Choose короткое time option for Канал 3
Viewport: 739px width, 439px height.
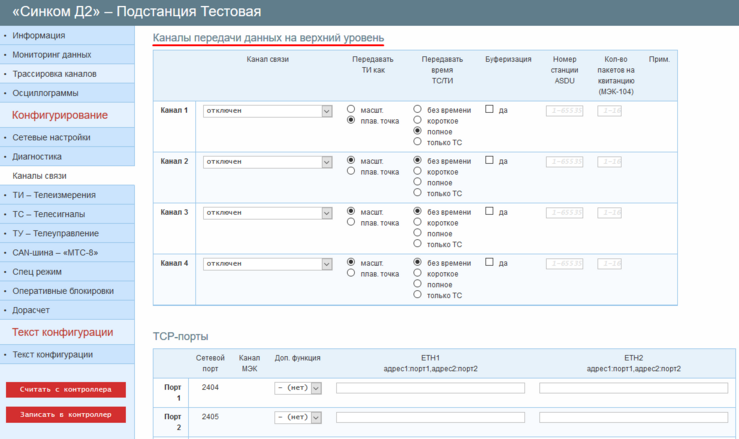pos(418,223)
